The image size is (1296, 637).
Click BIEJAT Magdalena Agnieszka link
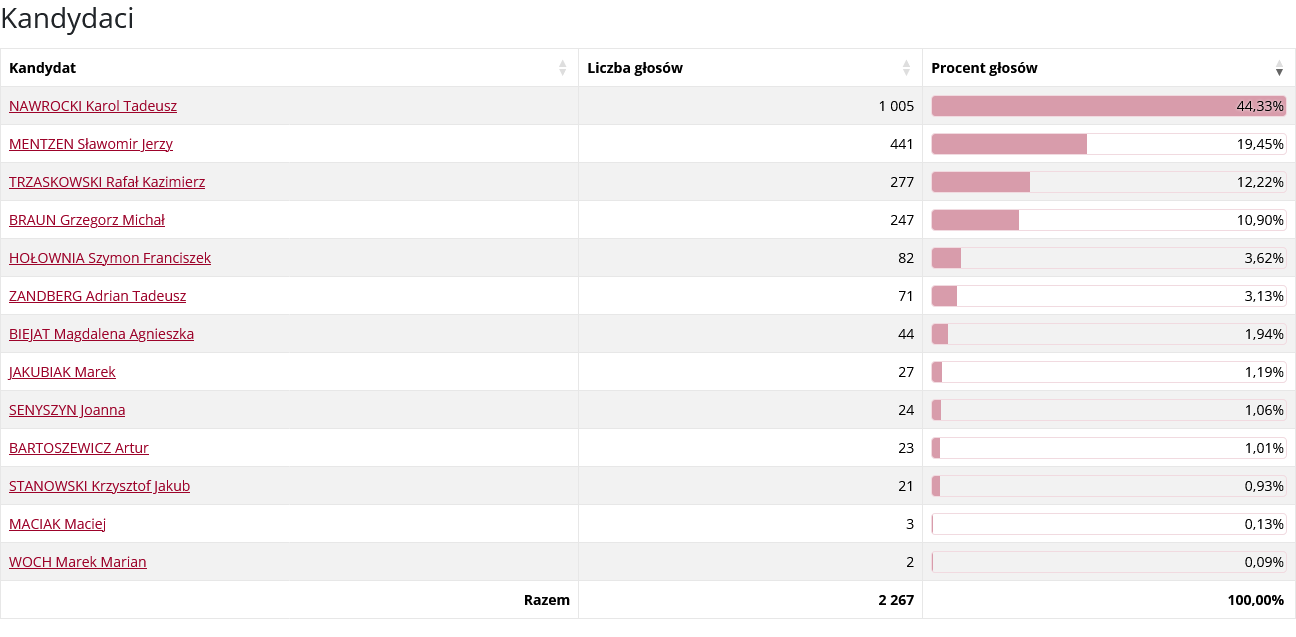[101, 334]
